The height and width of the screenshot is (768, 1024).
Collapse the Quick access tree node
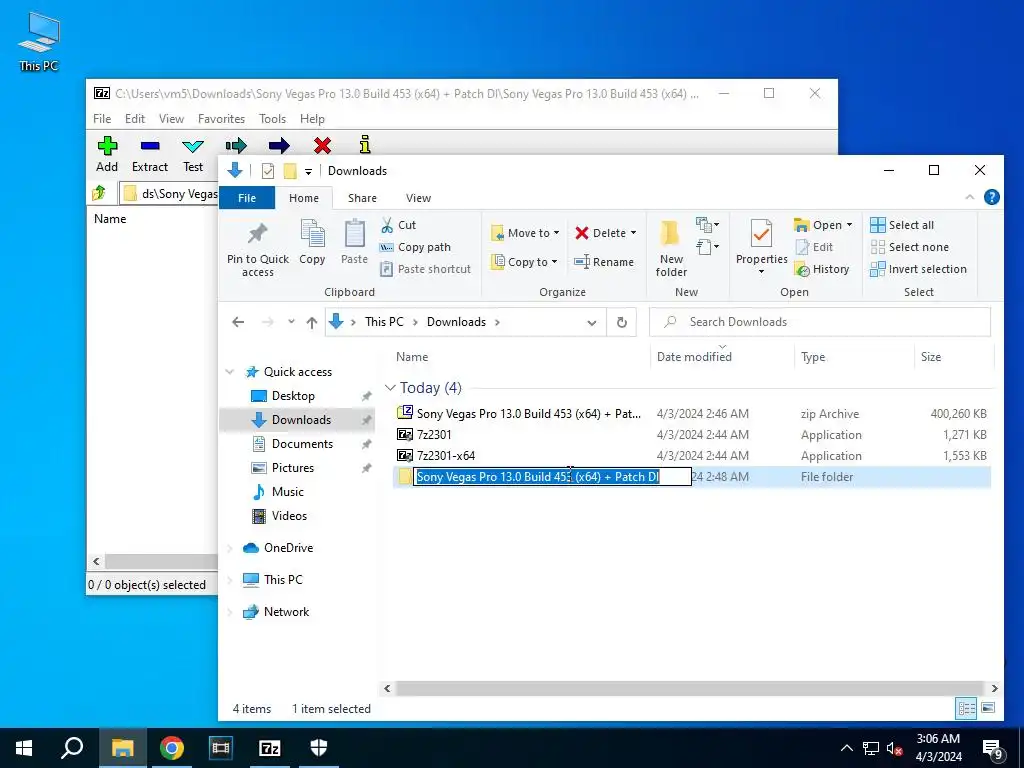(229, 372)
